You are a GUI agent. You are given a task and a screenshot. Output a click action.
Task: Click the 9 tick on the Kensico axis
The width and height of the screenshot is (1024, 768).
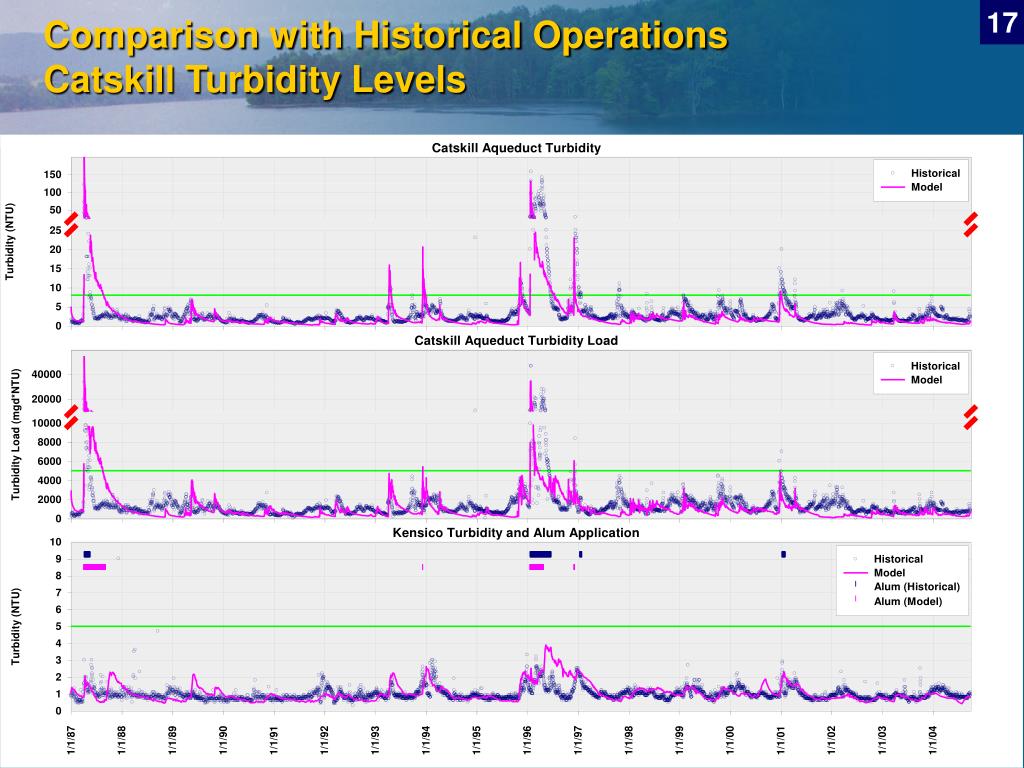tap(58, 559)
